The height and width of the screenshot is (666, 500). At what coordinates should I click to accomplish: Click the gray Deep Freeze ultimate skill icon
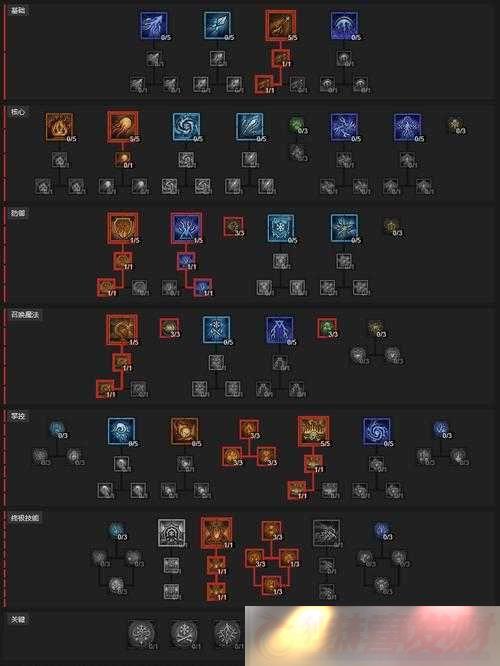click(171, 533)
